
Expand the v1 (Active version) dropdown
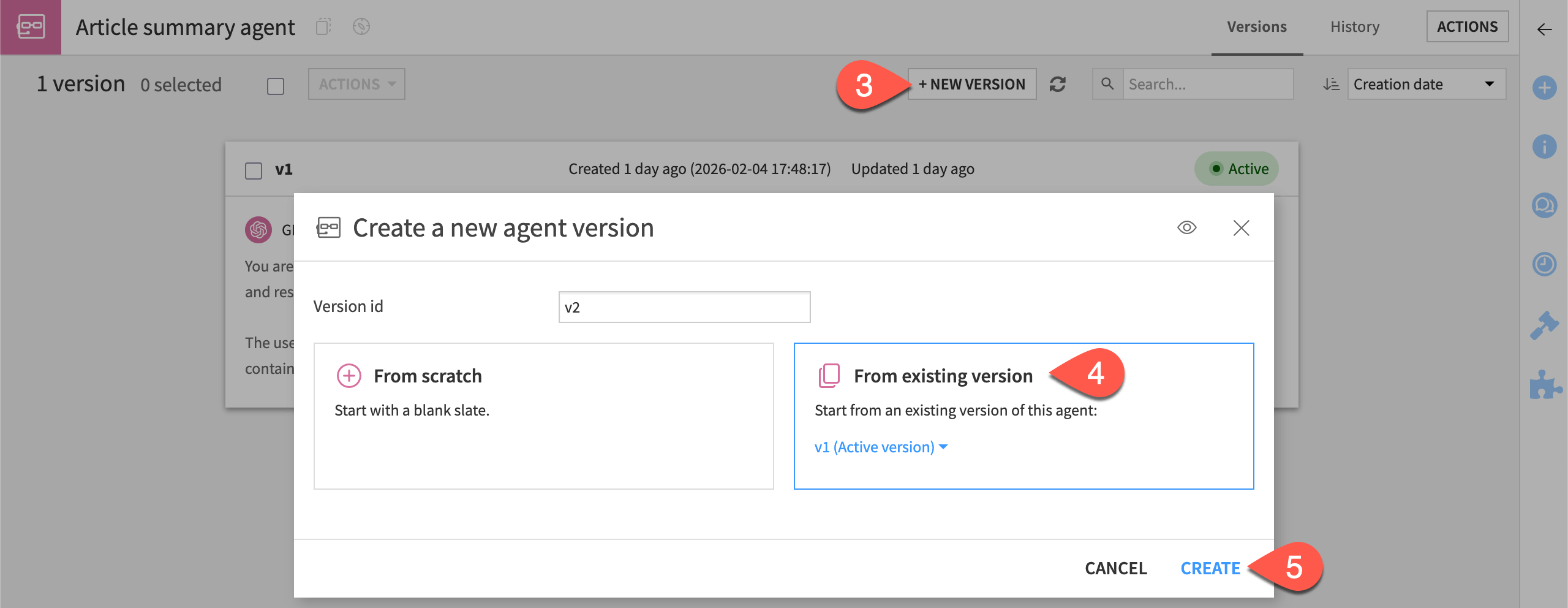coord(880,447)
